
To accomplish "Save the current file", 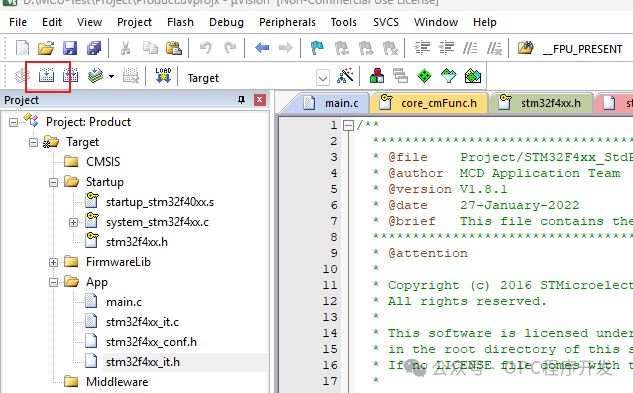I will pyautogui.click(x=70, y=48).
